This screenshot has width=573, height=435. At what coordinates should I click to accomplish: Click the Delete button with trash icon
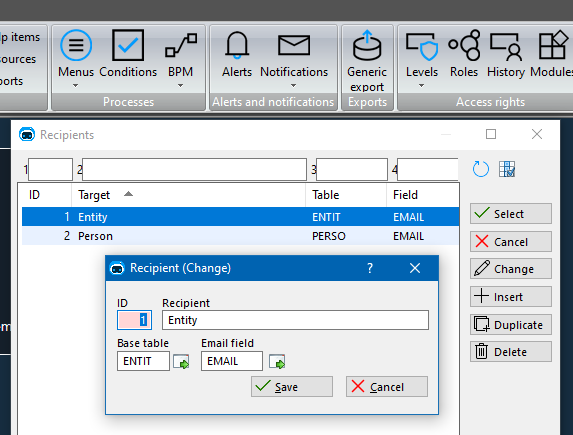(x=511, y=352)
